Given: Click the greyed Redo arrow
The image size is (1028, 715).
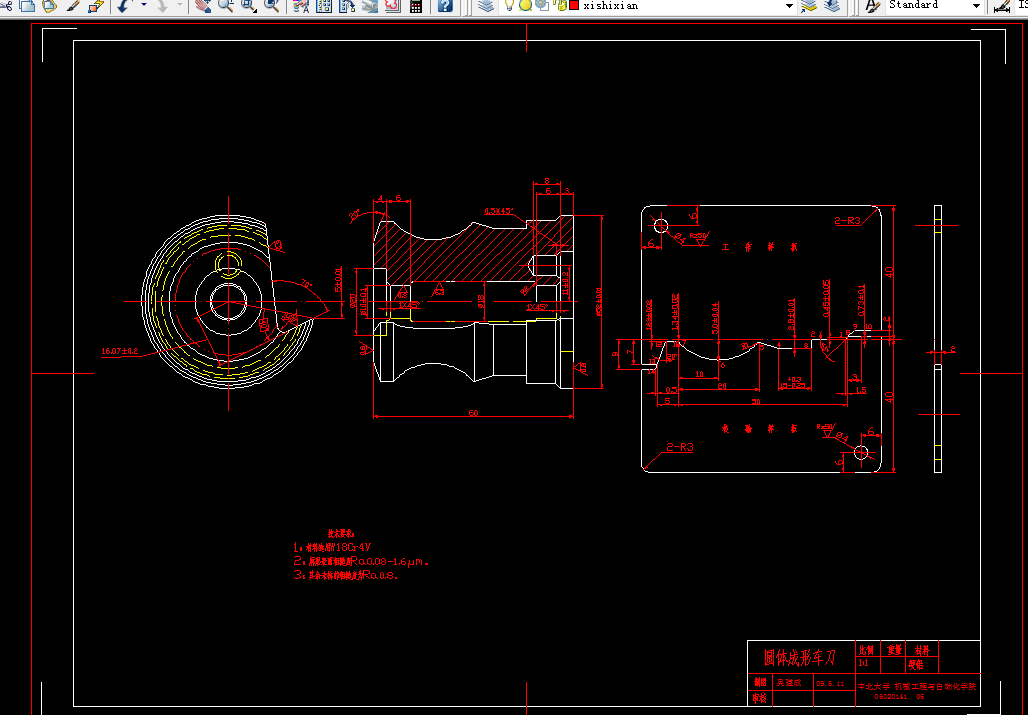Looking at the screenshot, I should click(x=161, y=5).
